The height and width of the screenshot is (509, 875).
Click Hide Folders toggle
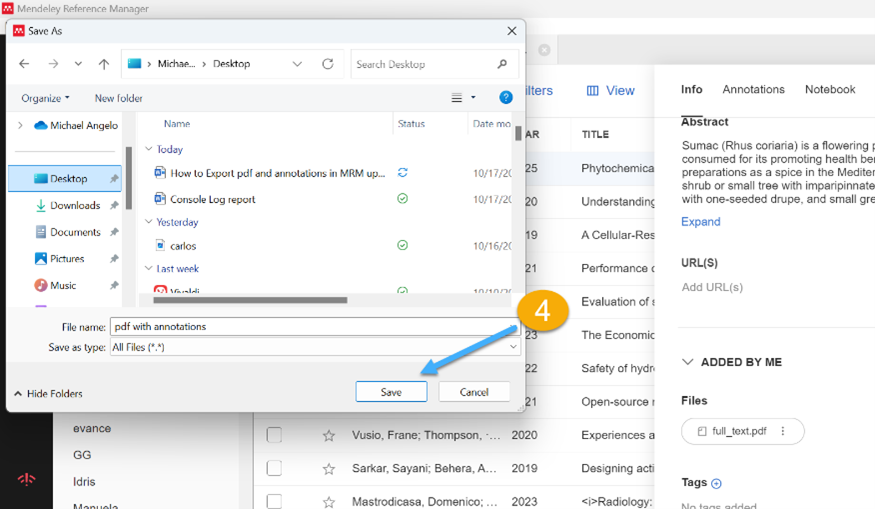coord(49,394)
